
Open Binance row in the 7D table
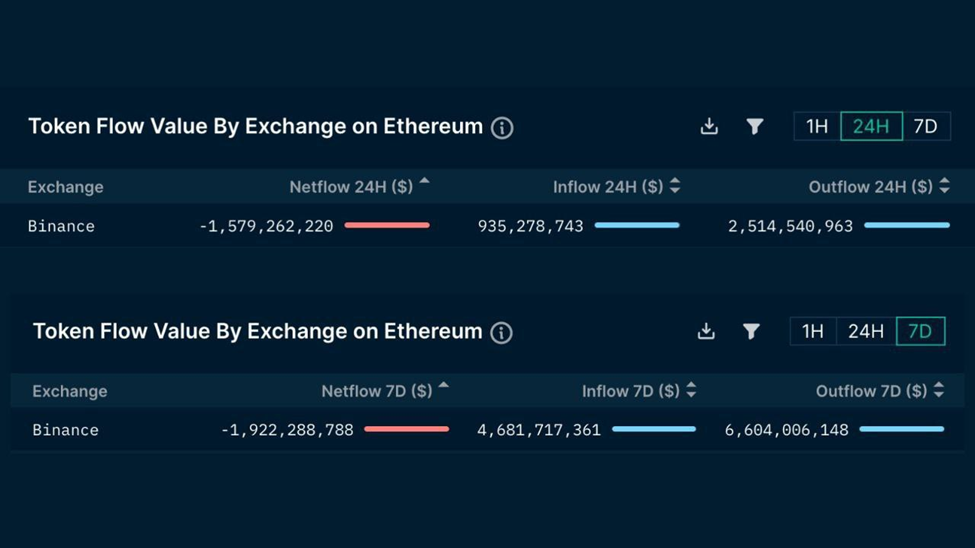coord(488,430)
